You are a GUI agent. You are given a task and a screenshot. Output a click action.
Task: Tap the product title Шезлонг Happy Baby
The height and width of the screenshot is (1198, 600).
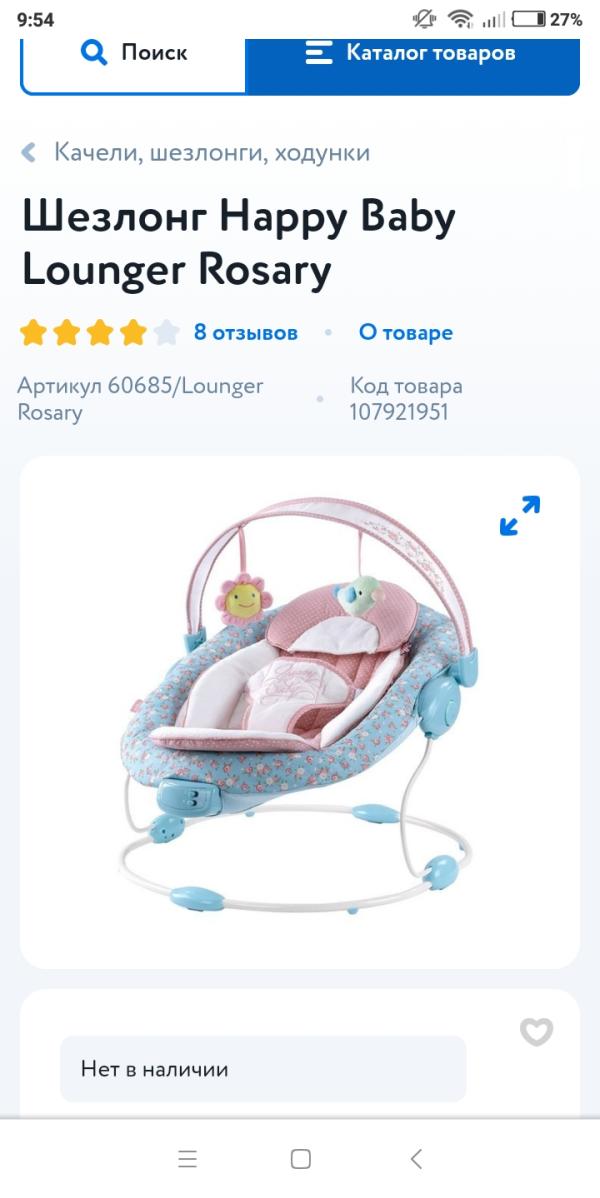pos(239,218)
